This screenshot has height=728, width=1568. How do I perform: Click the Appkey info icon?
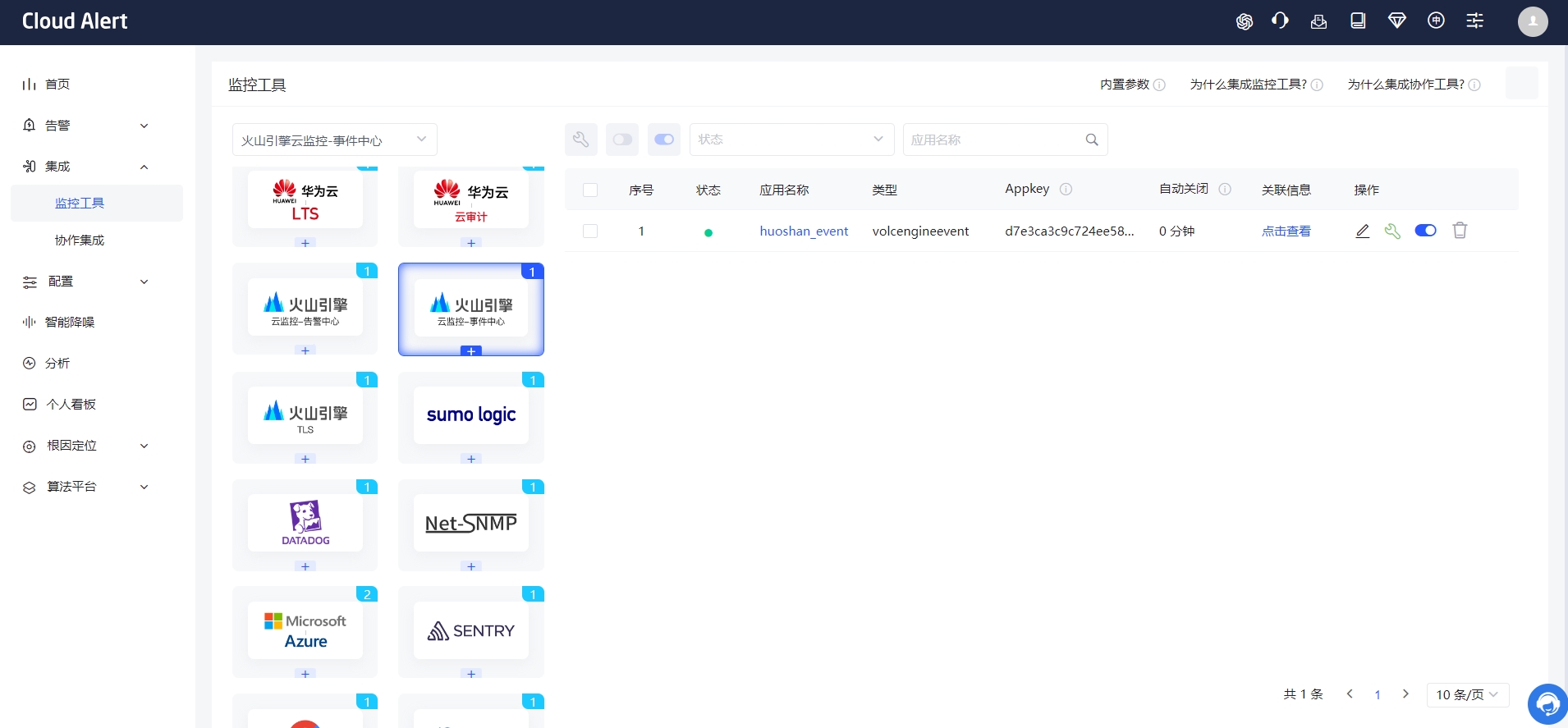point(1066,189)
